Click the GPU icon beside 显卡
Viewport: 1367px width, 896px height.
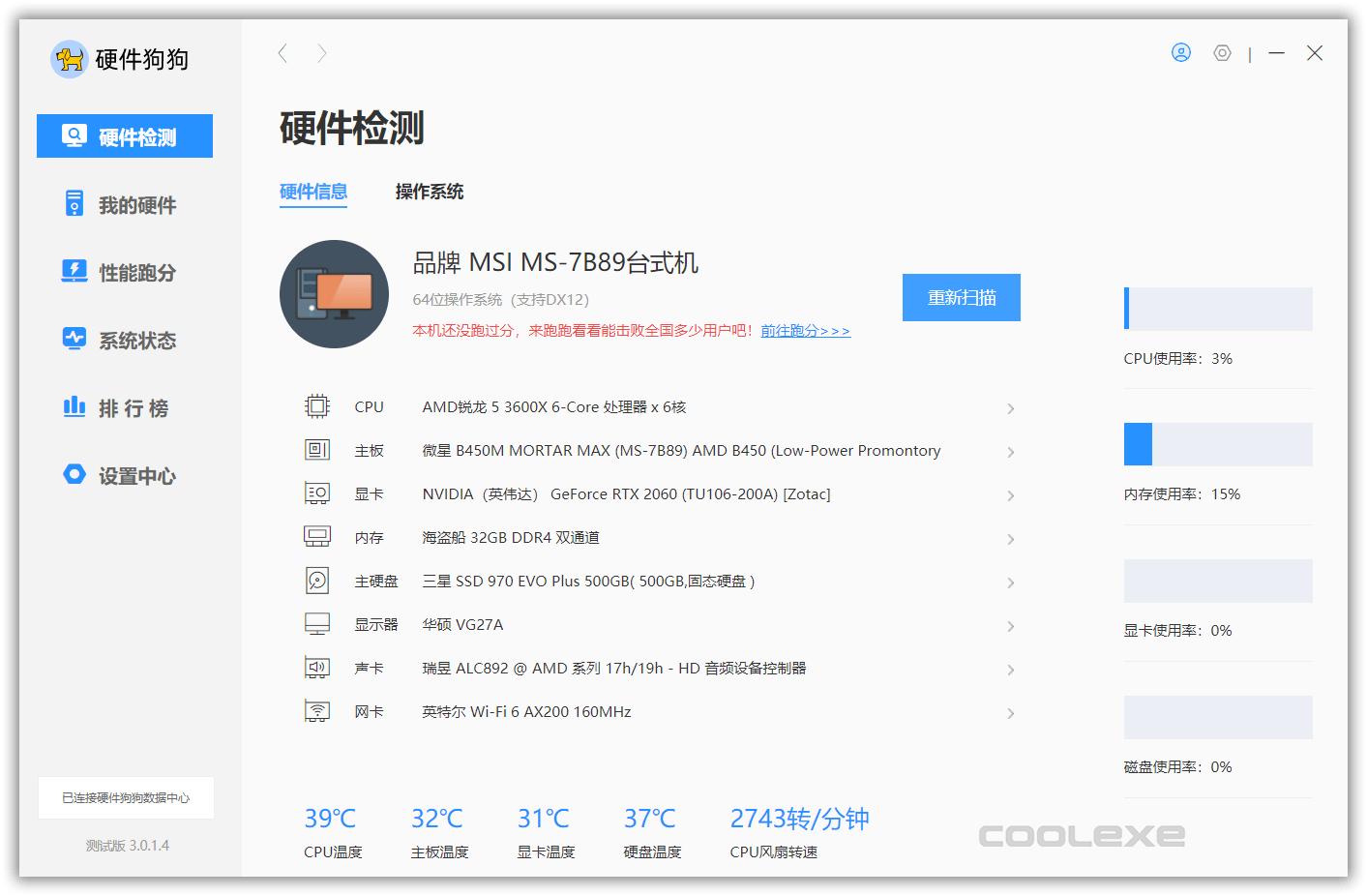pos(316,493)
